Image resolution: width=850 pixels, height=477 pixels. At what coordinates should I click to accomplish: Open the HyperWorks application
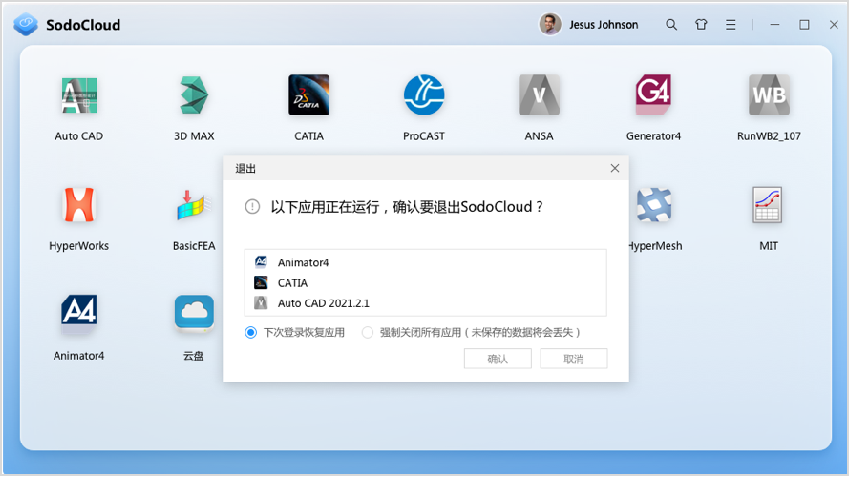79,206
